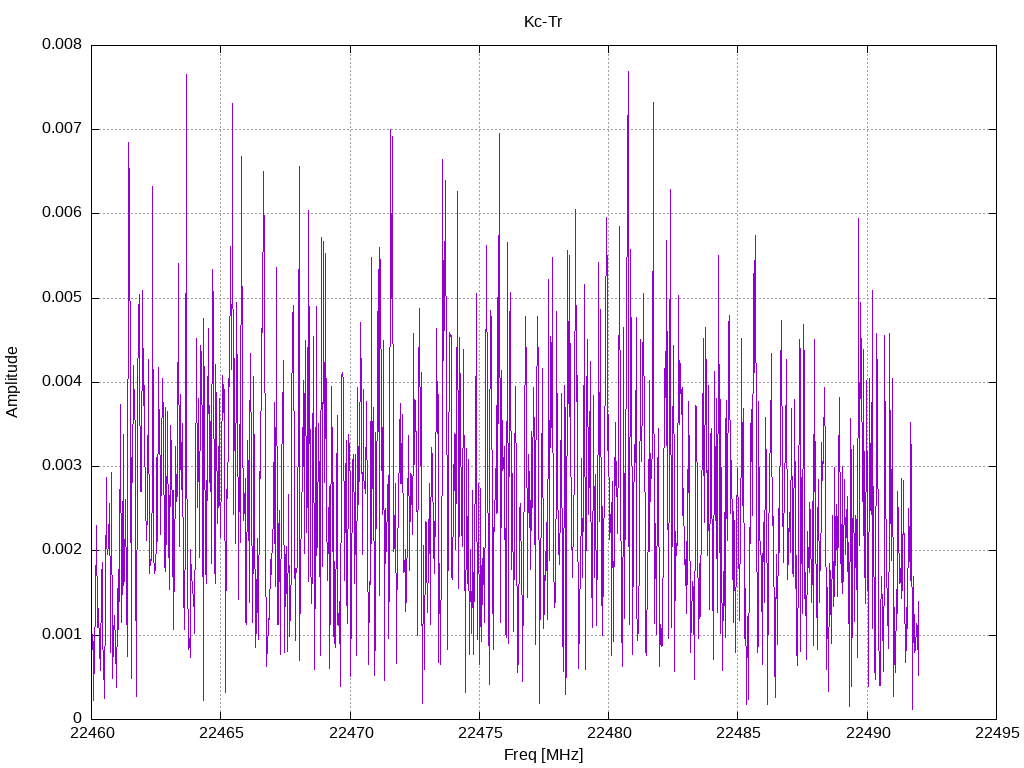Select the 'Freq [MHz]' x-axis label

point(543,755)
